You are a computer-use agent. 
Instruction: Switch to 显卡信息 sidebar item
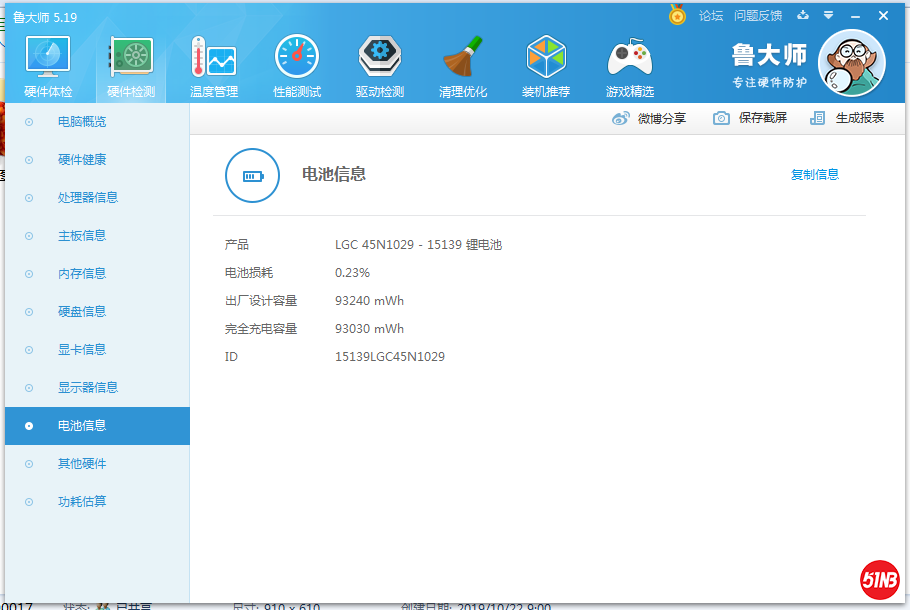pos(82,350)
